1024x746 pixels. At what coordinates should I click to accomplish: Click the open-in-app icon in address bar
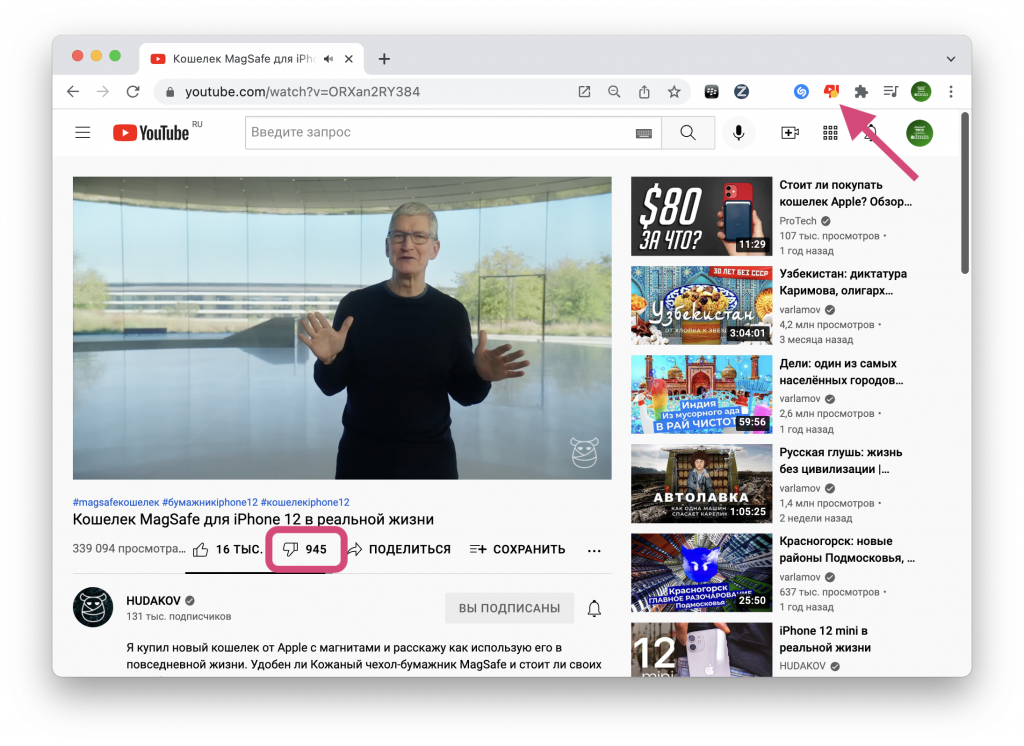(x=584, y=92)
